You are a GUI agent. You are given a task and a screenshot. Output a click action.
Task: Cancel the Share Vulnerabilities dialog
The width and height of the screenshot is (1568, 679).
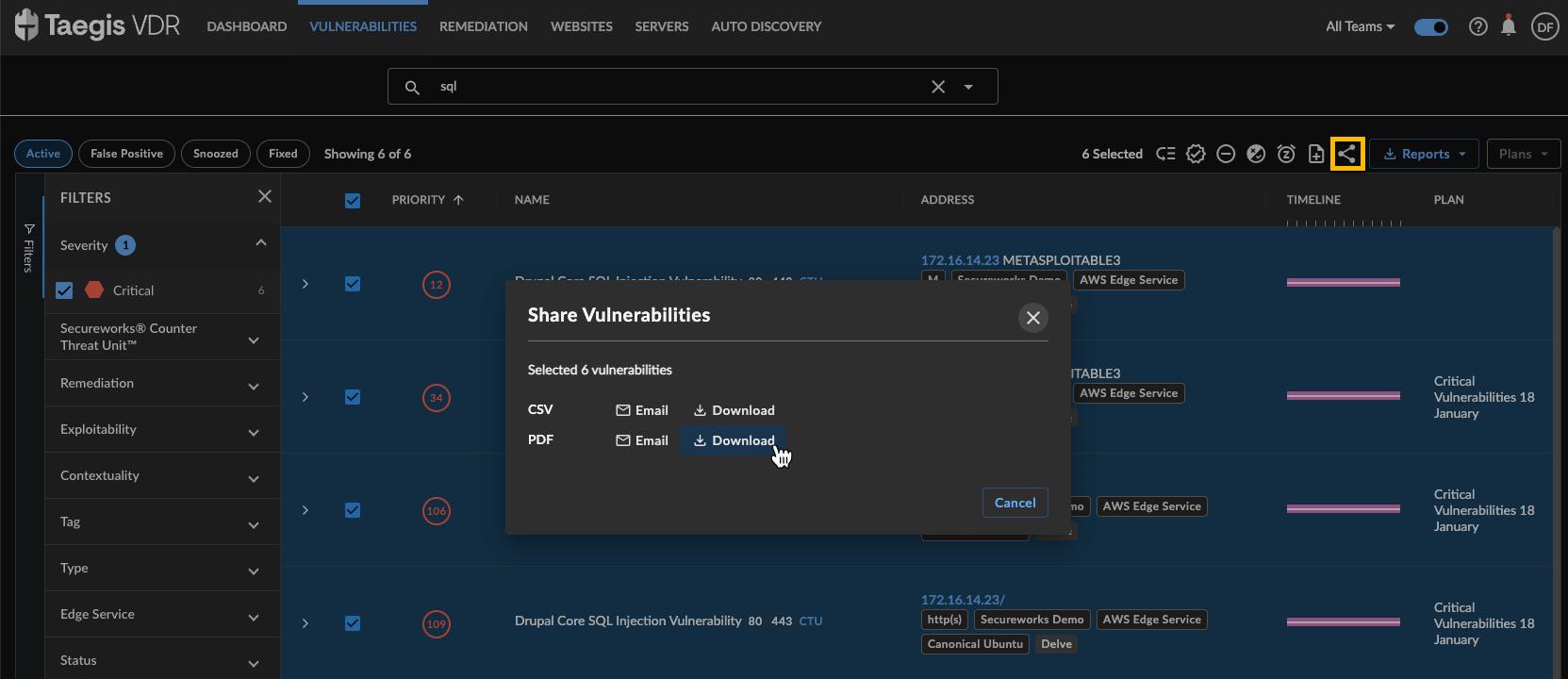click(1015, 503)
